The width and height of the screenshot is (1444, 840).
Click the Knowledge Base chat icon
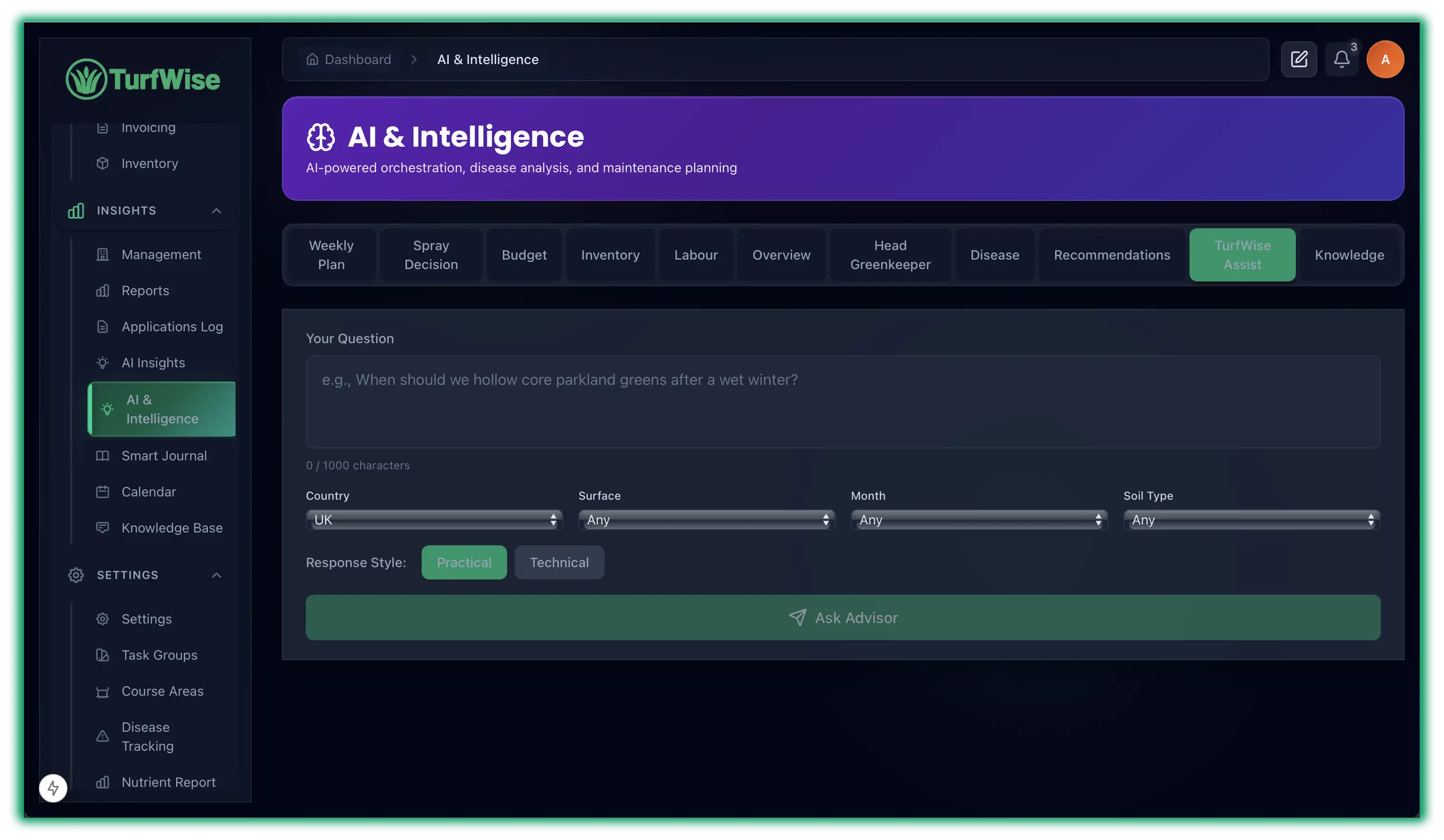click(103, 527)
